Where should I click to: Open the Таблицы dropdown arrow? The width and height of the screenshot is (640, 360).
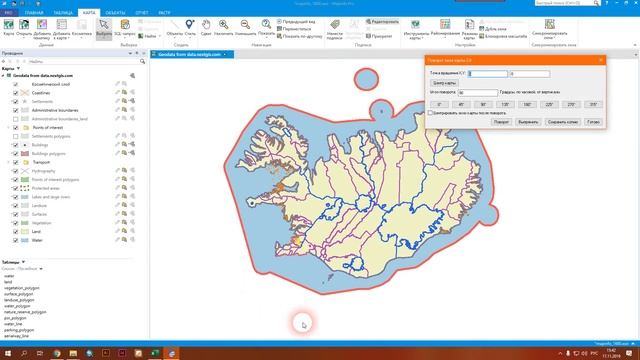tap(24, 262)
